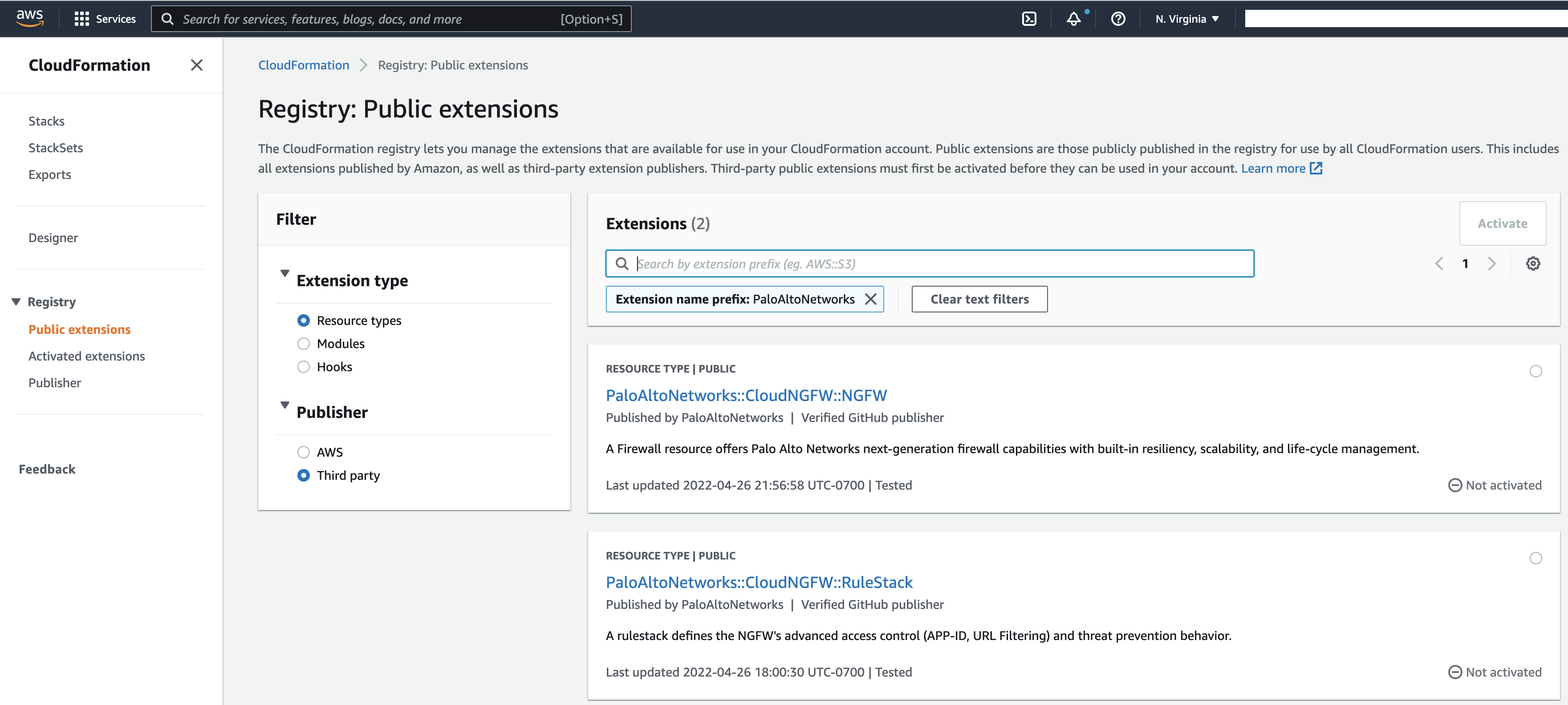This screenshot has height=705, width=1568.
Task: Select the Hooks extension type
Action: [303, 367]
